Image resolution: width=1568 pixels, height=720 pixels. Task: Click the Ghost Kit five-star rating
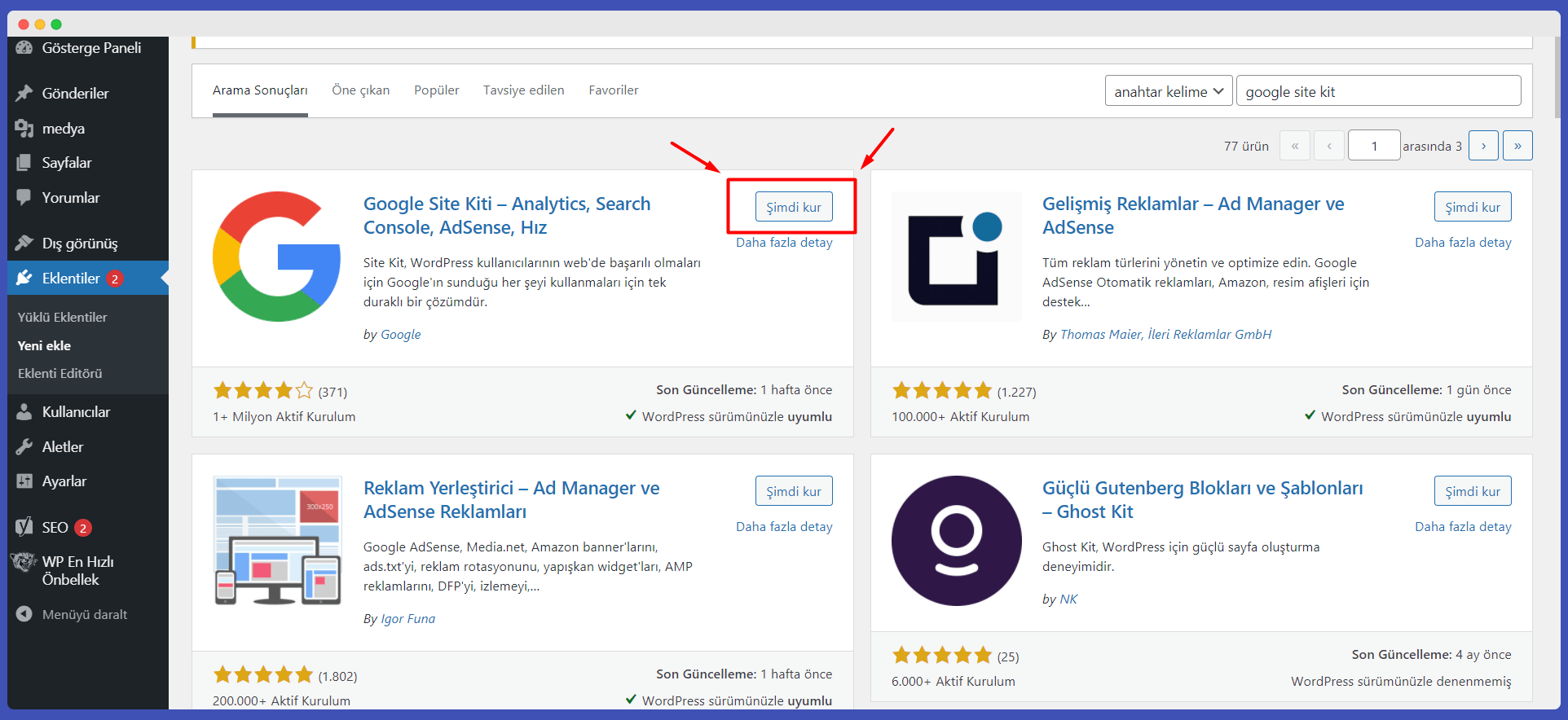click(x=942, y=656)
